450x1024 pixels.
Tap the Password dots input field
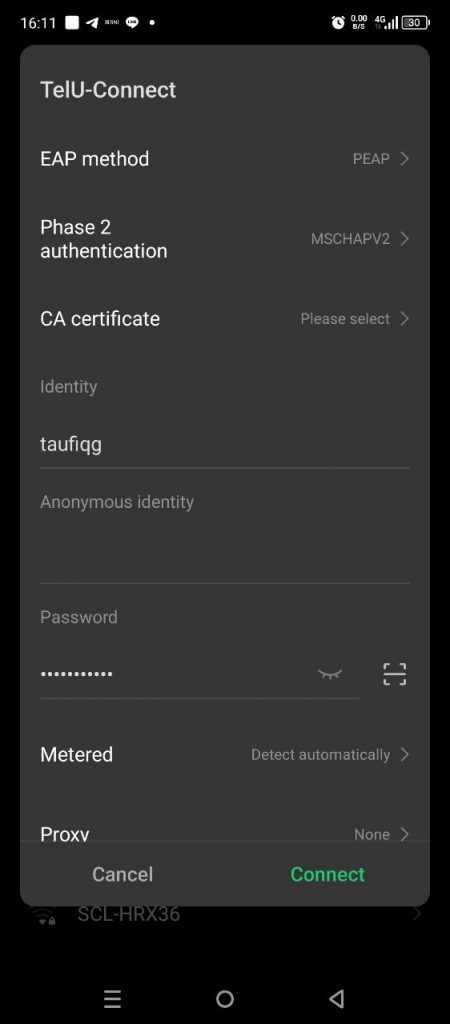coord(176,673)
